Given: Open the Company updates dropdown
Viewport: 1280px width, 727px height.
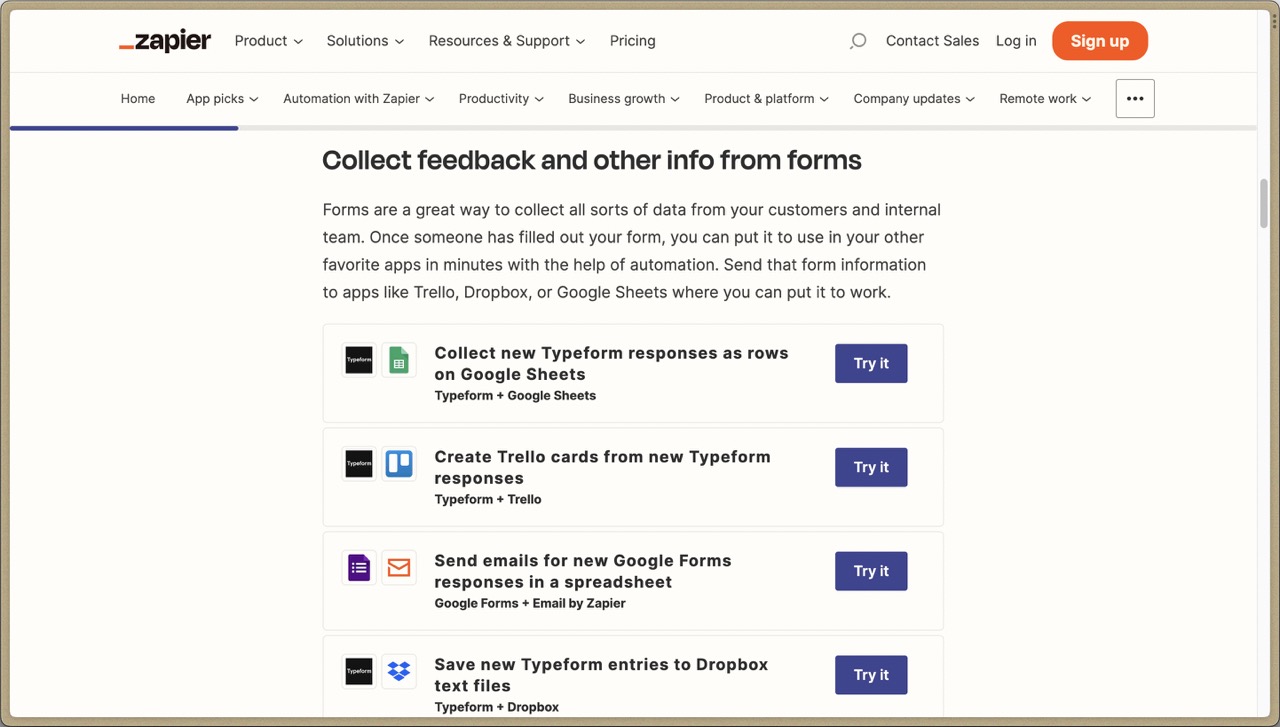Looking at the screenshot, I should pyautogui.click(x=914, y=99).
